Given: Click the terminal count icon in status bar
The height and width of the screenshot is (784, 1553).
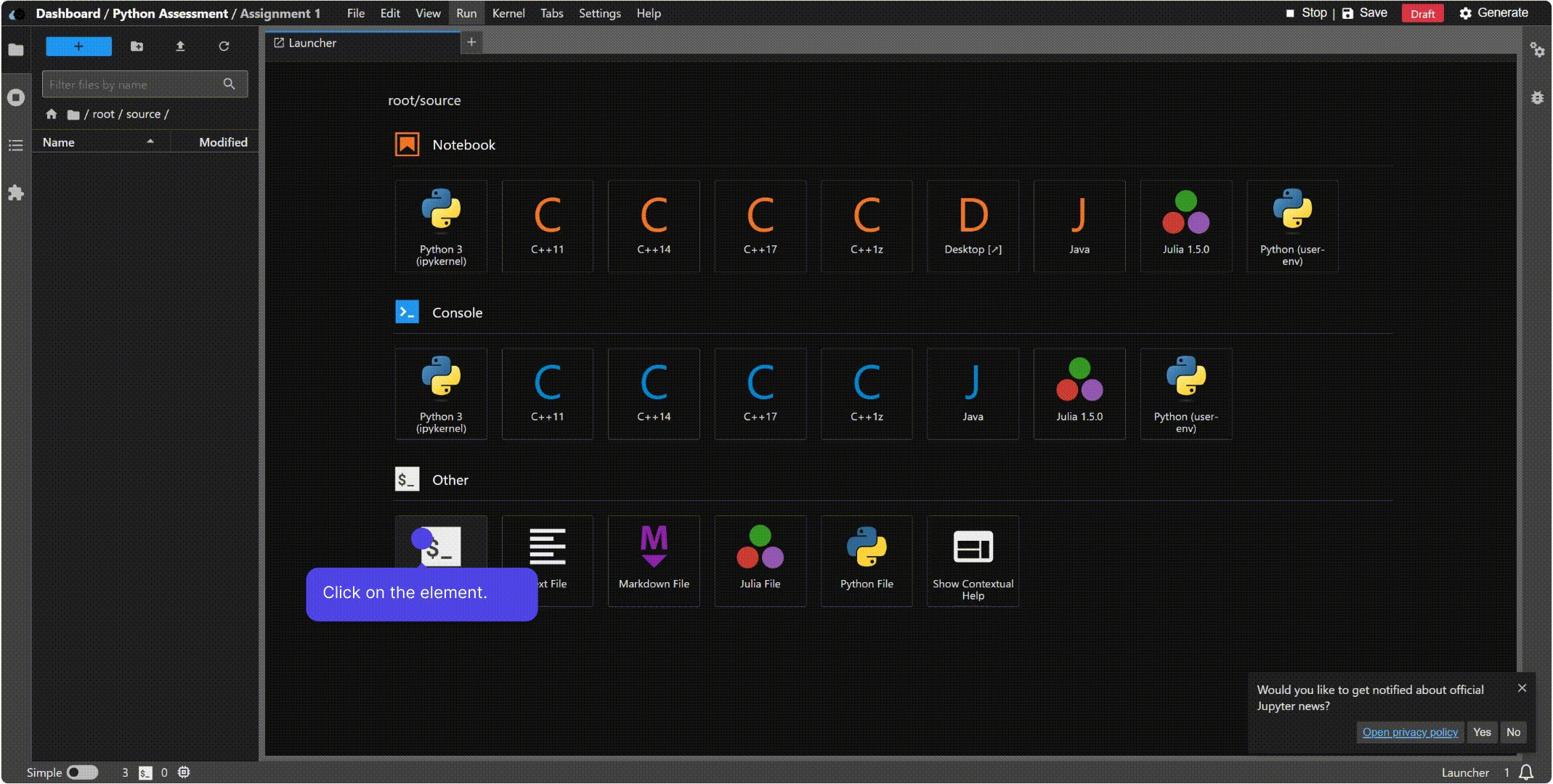Looking at the screenshot, I should tap(145, 773).
